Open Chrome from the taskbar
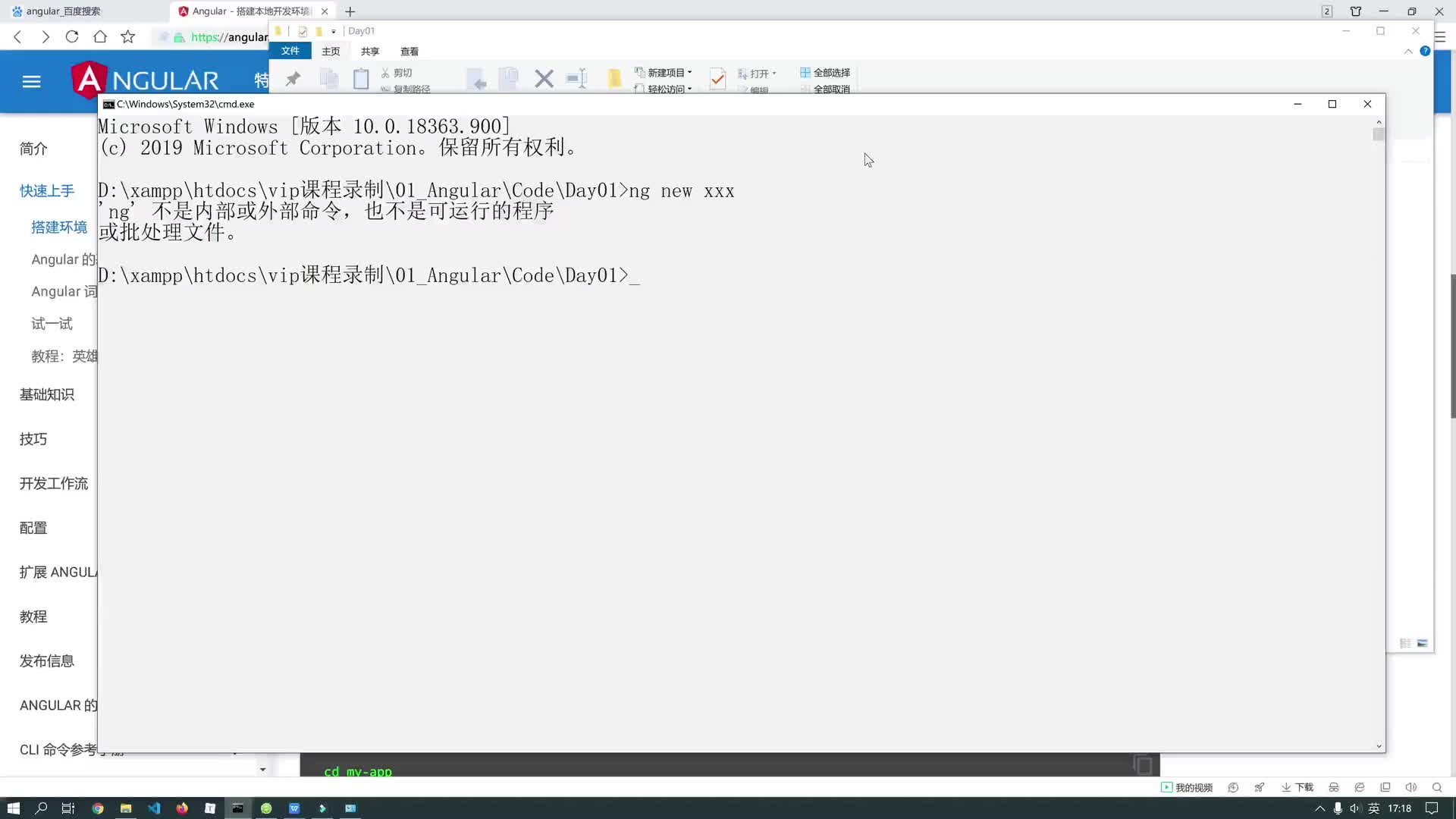The height and width of the screenshot is (819, 1456). point(98,808)
